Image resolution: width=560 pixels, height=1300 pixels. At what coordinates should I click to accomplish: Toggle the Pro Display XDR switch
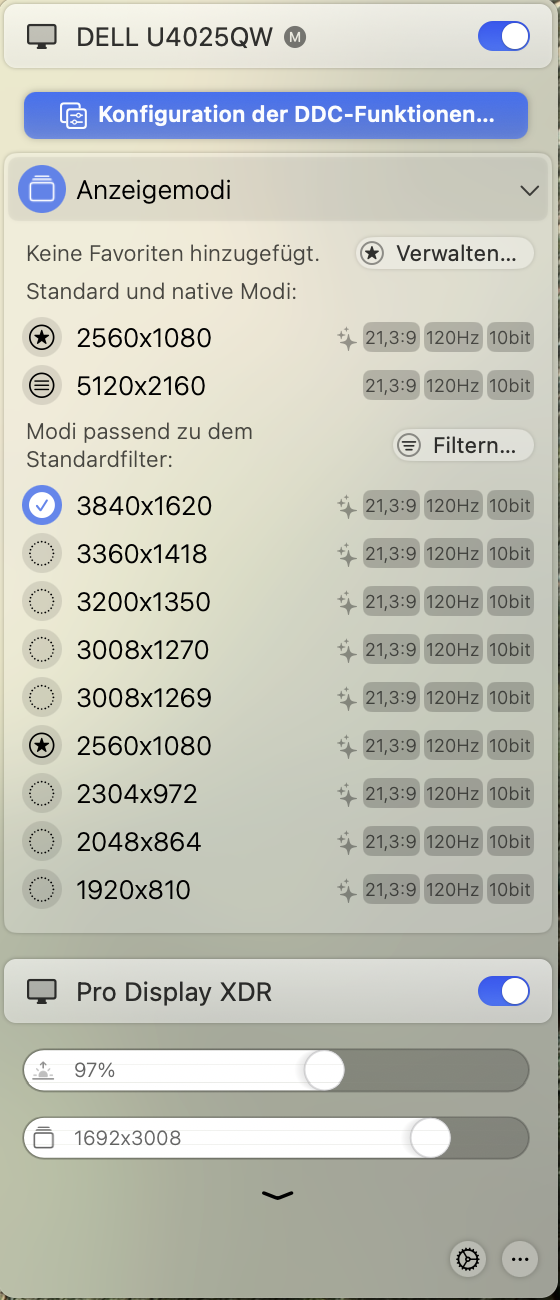pyautogui.click(x=504, y=992)
